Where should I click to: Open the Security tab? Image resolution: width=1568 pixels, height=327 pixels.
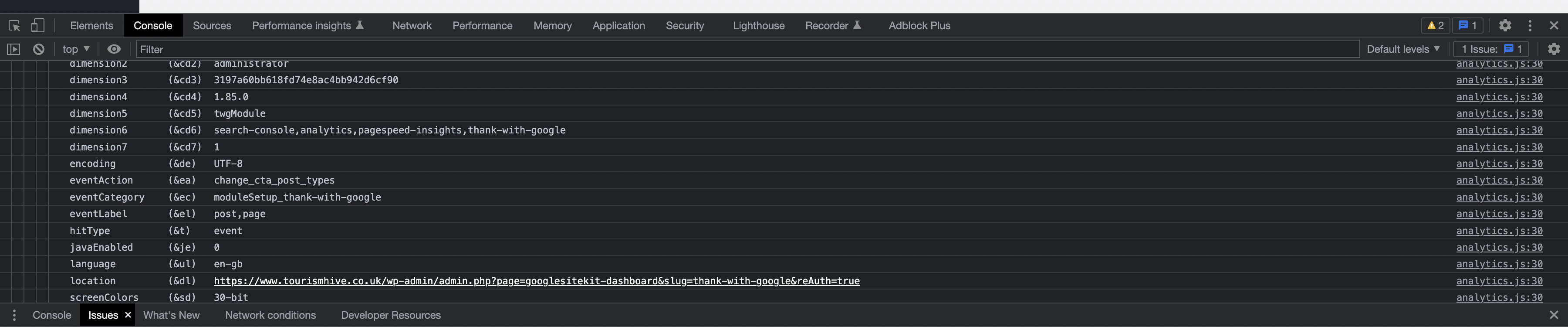pyautogui.click(x=685, y=26)
